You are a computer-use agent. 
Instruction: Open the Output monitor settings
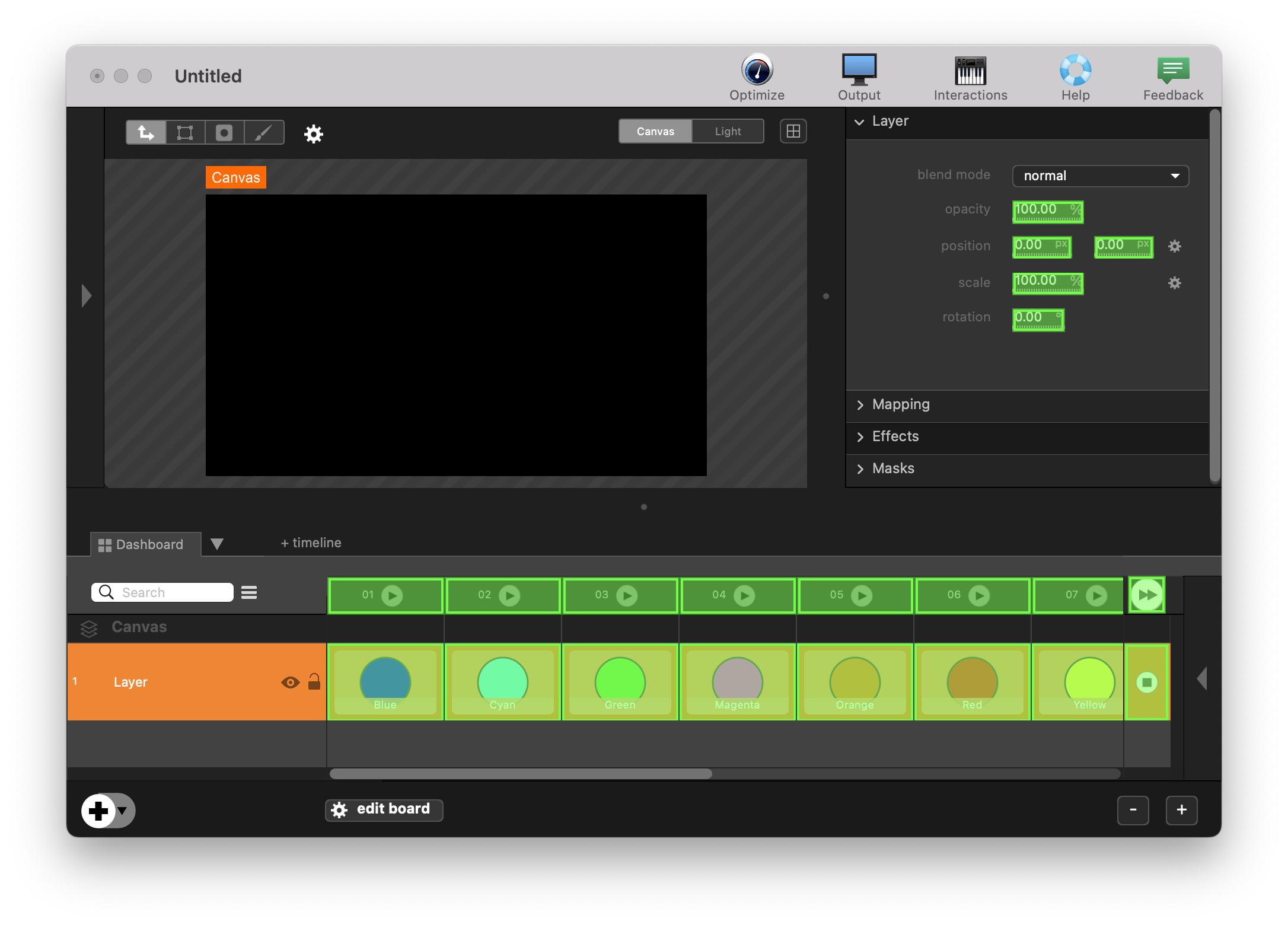[859, 71]
